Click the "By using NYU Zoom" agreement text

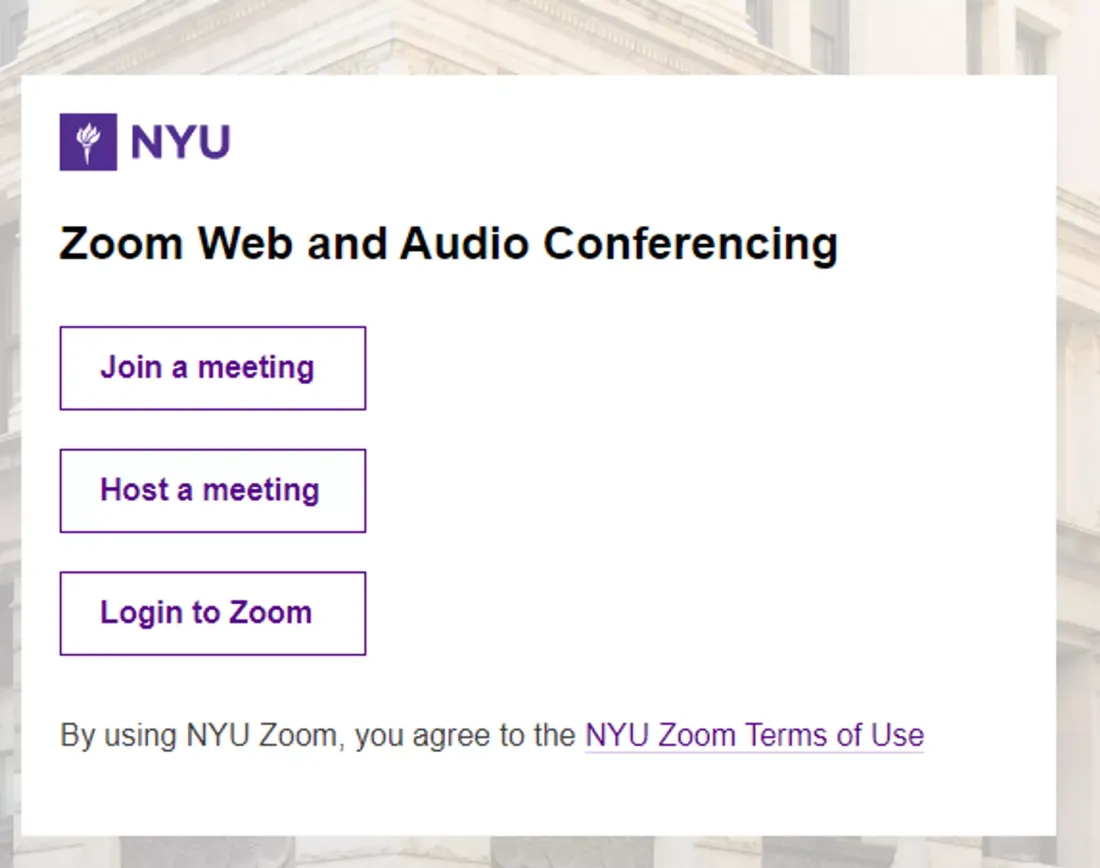[318, 736]
